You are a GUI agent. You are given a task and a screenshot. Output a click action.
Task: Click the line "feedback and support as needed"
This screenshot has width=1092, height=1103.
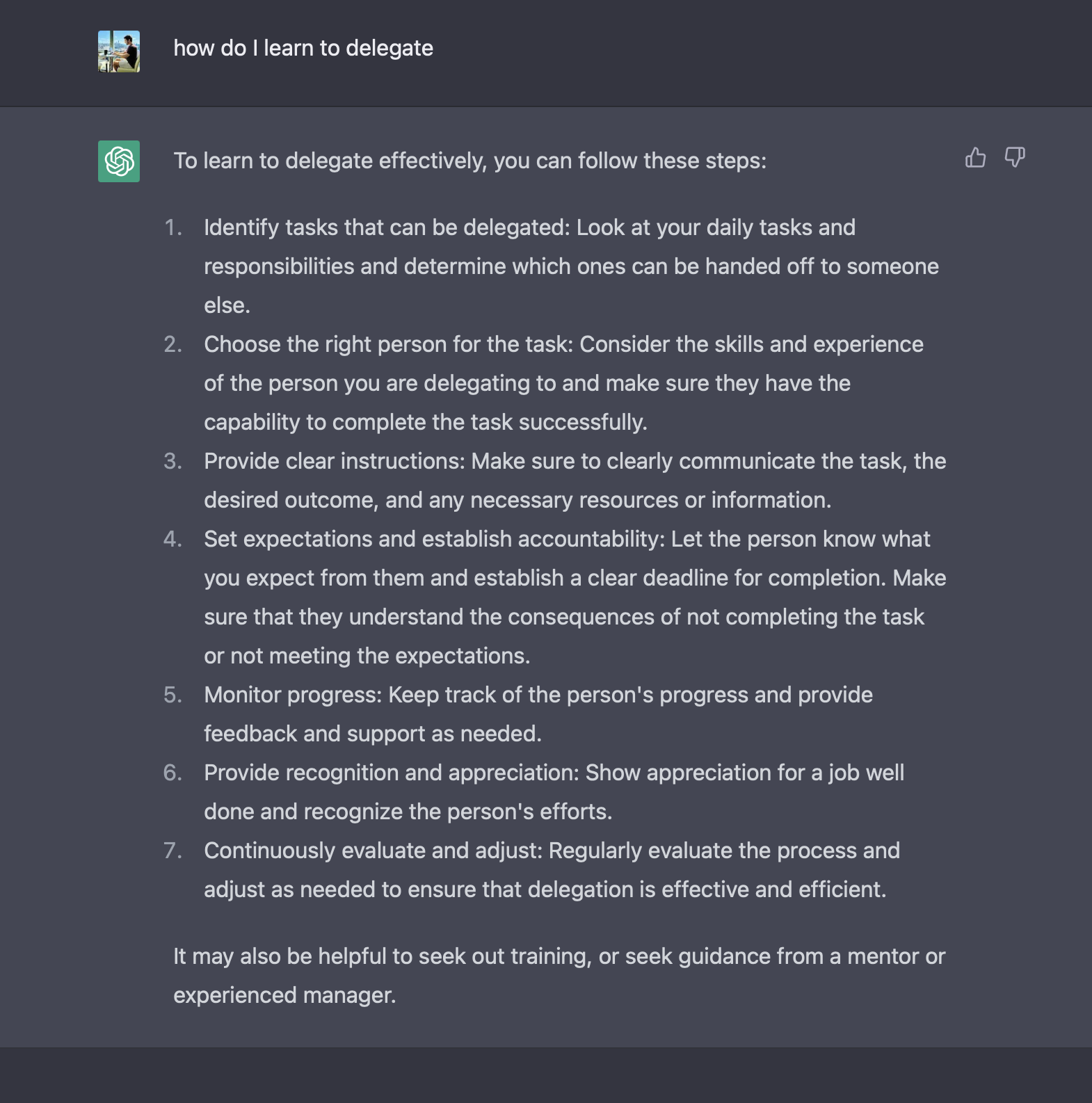372,734
